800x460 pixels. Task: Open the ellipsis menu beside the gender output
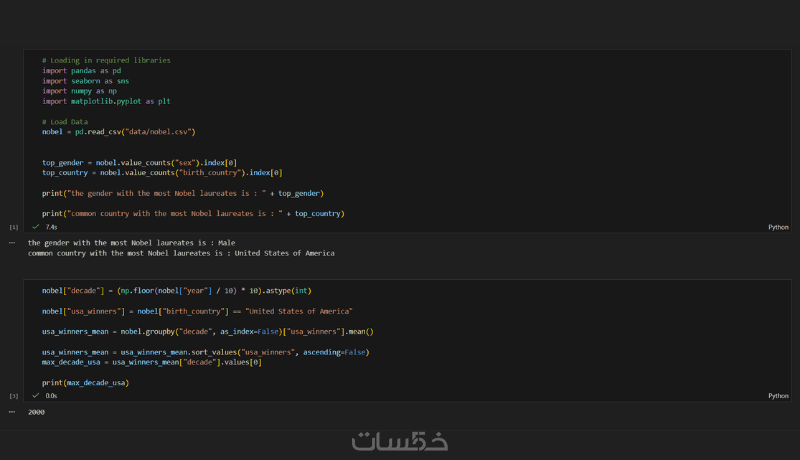coord(11,243)
